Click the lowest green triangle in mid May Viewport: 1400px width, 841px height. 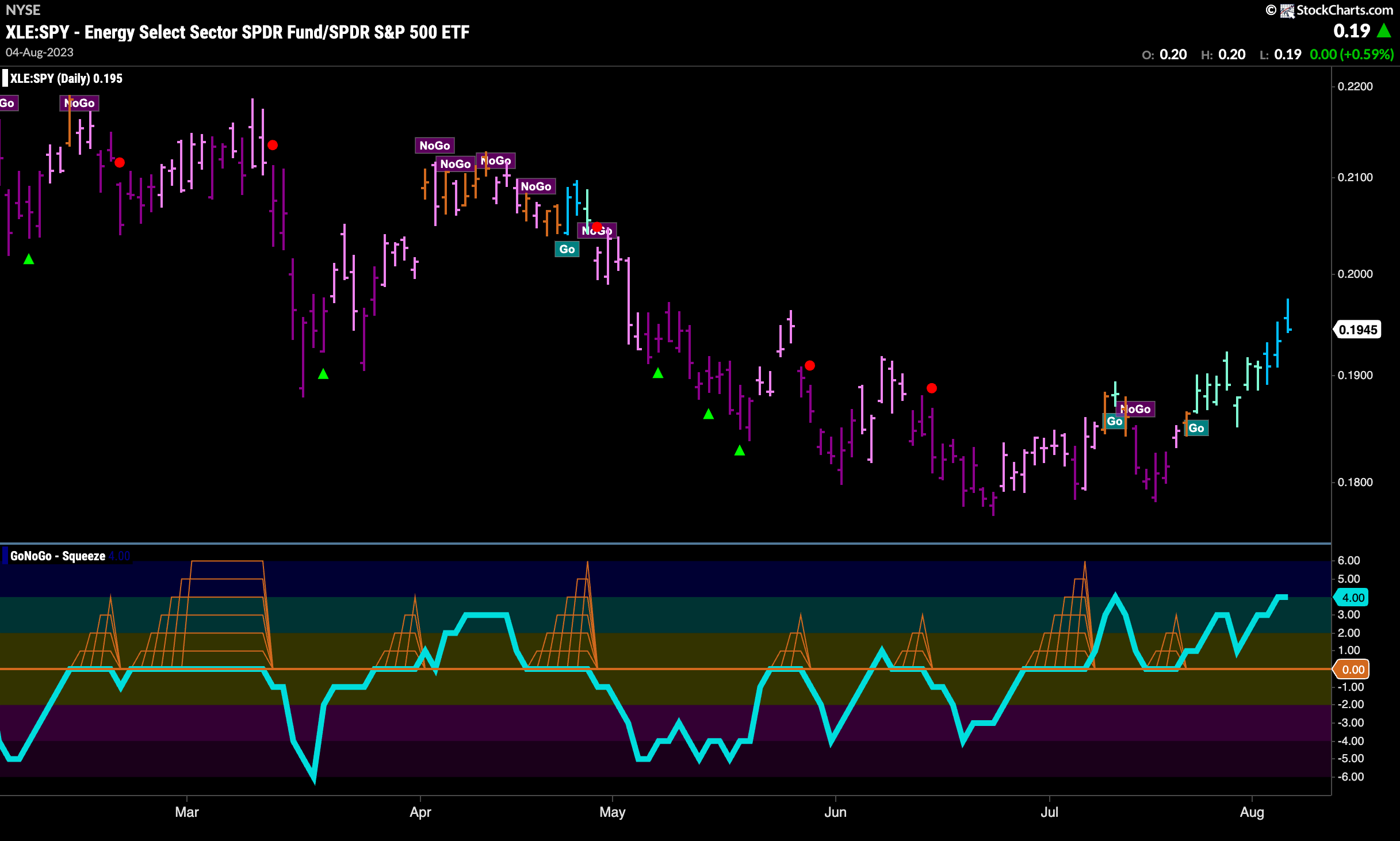pyautogui.click(x=740, y=450)
